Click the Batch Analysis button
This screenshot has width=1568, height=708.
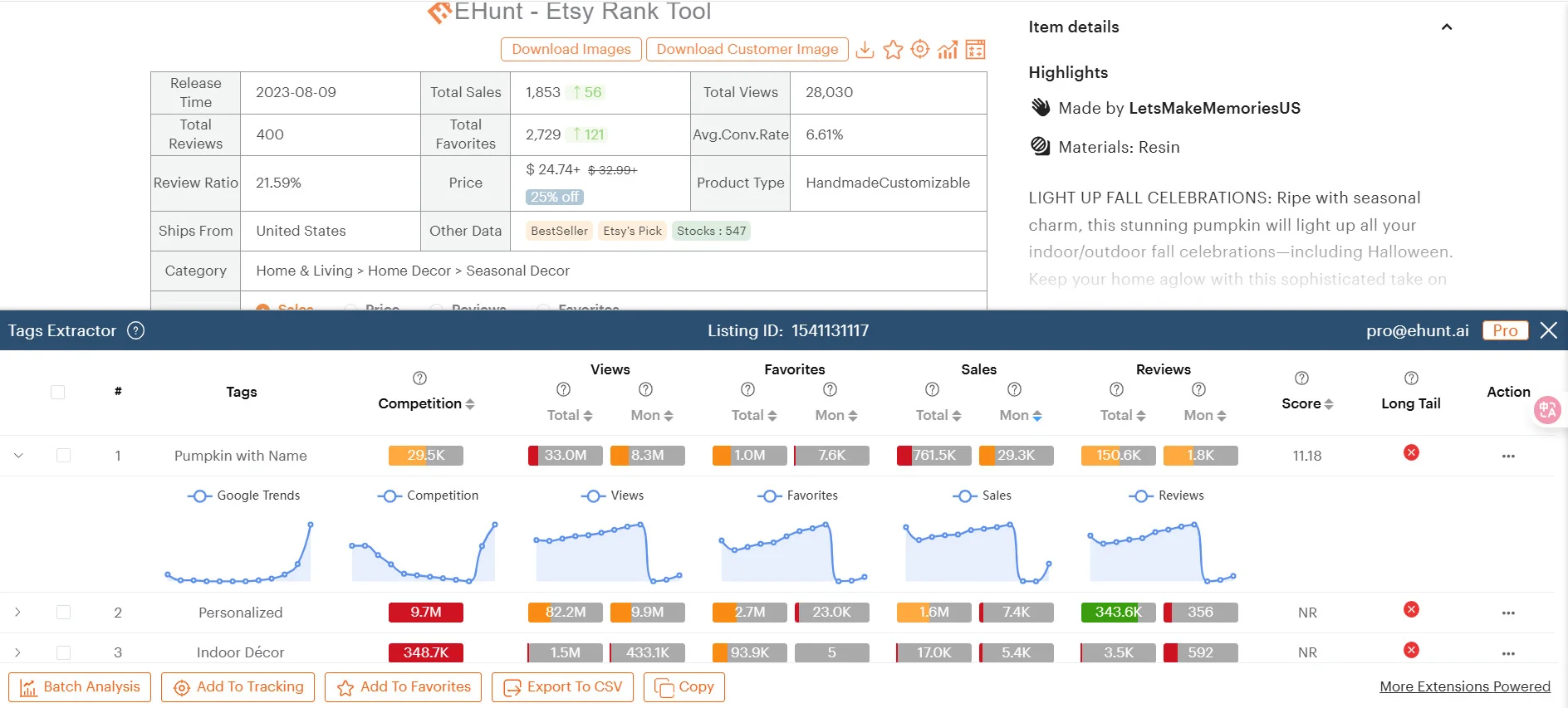point(80,687)
